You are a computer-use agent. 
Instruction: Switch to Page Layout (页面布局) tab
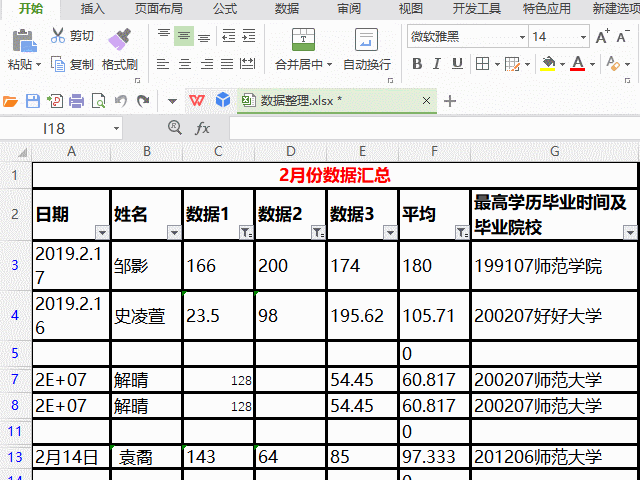(159, 9)
